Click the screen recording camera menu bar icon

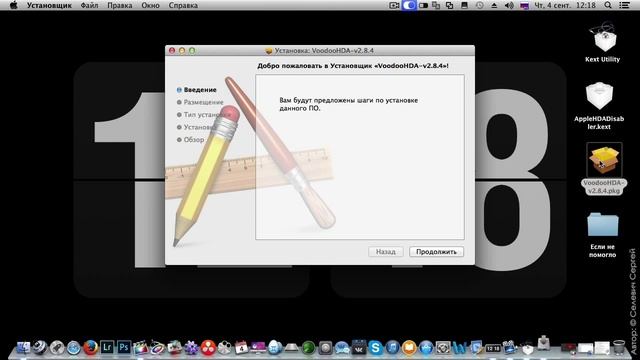[394, 5]
